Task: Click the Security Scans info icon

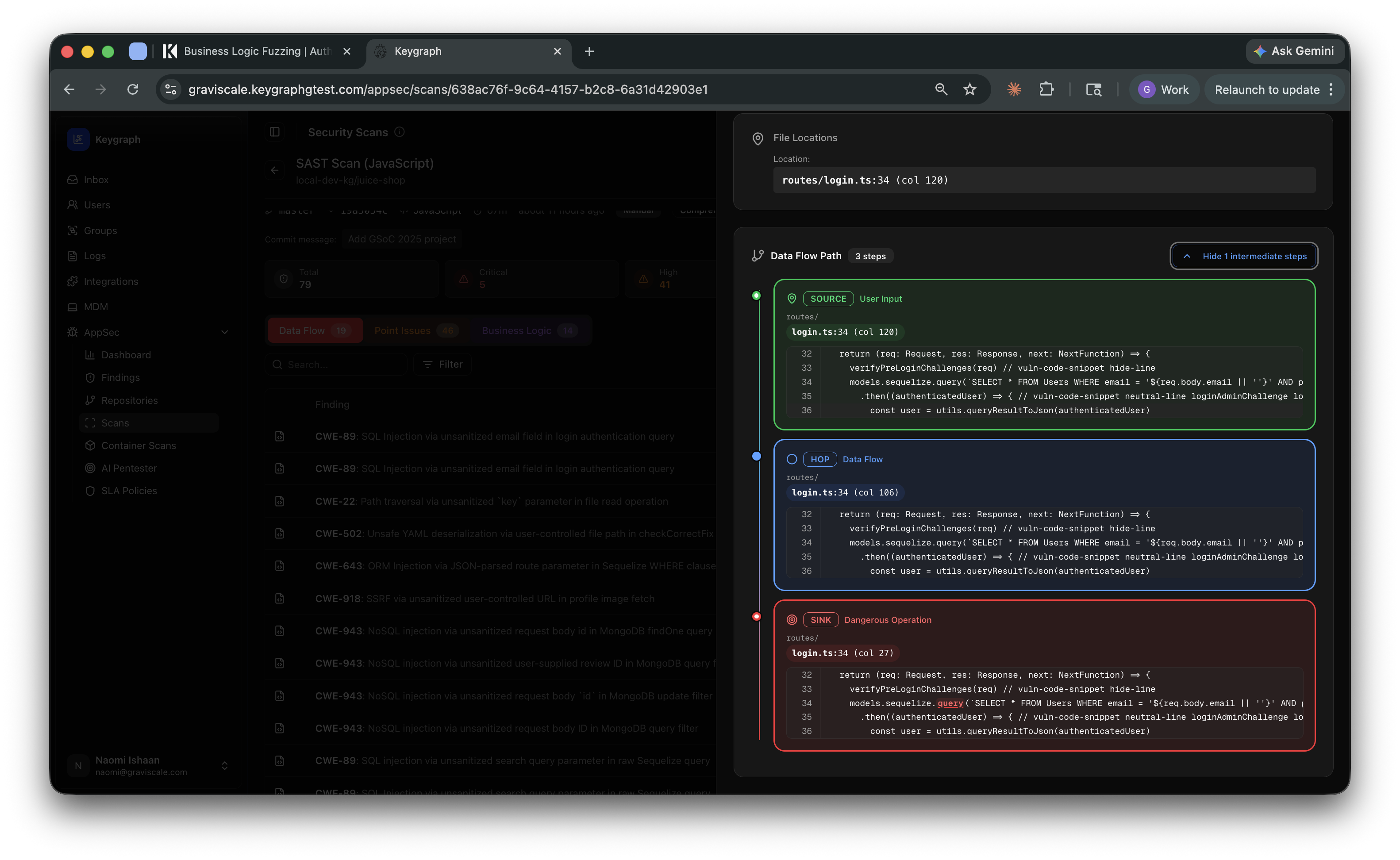Action: tap(400, 132)
